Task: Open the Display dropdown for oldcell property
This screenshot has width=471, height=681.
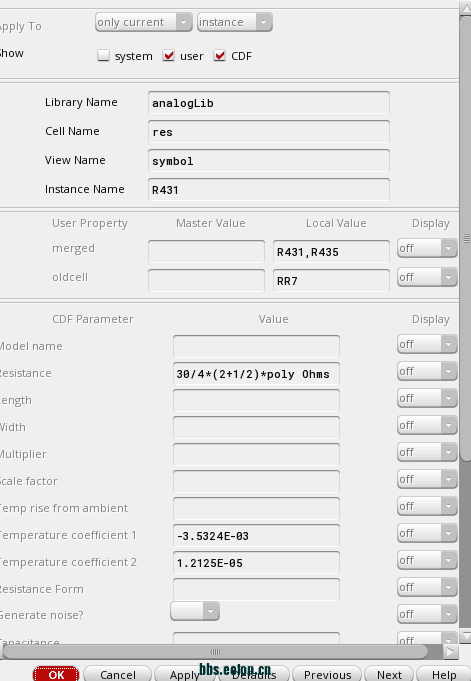Action: pos(427,278)
